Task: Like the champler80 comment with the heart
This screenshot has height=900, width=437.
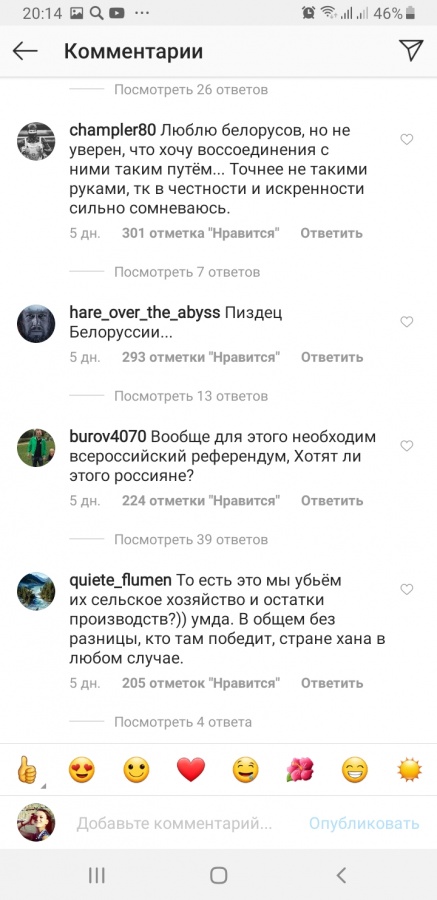Action: (407, 139)
